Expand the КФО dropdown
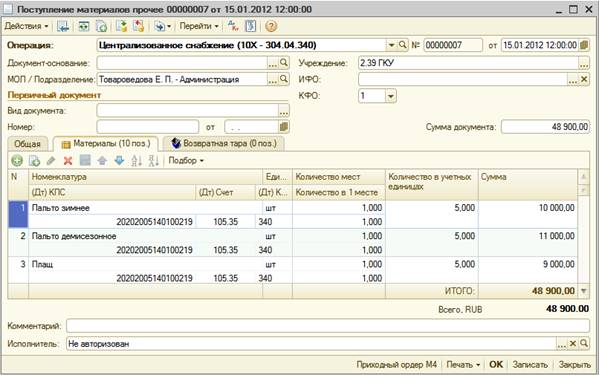This screenshot has width=599, height=375. (x=390, y=96)
